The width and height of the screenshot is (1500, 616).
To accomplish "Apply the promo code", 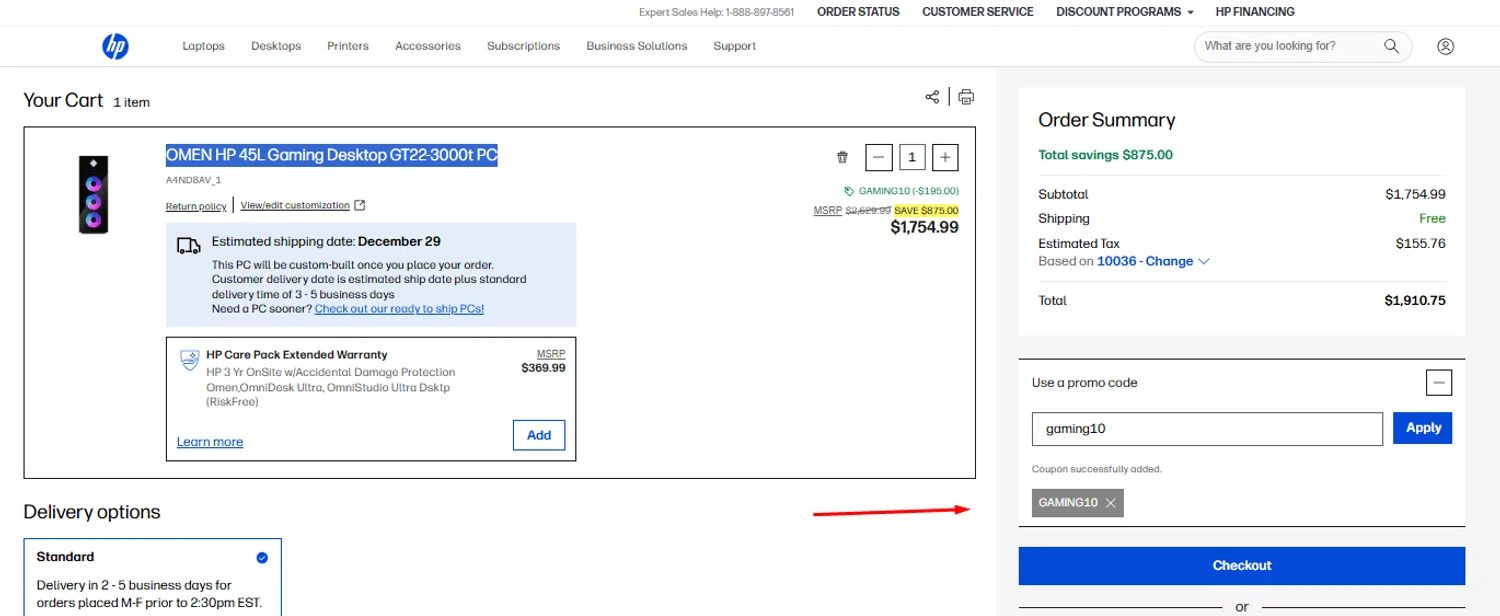I will pyautogui.click(x=1423, y=428).
